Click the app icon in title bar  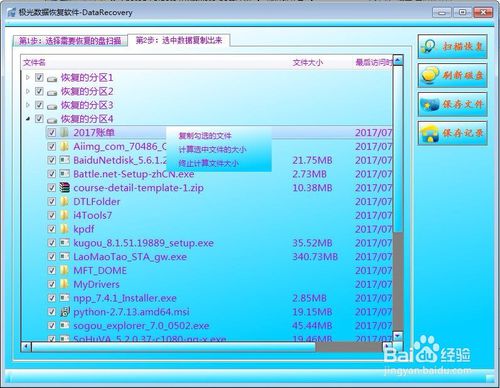[12, 12]
